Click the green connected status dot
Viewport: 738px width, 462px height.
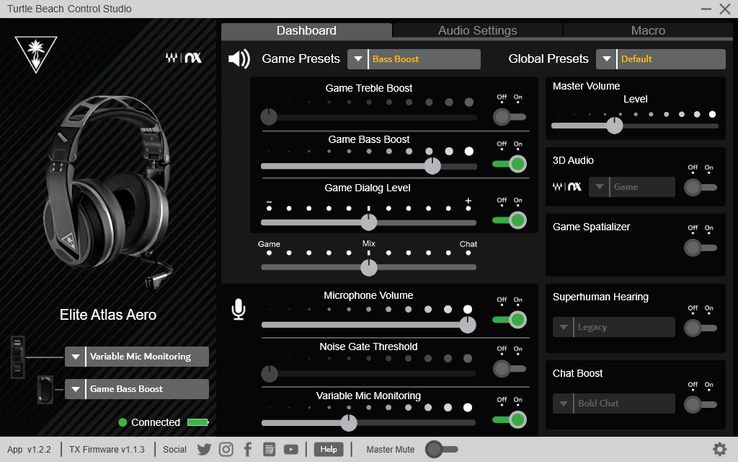click(123, 422)
